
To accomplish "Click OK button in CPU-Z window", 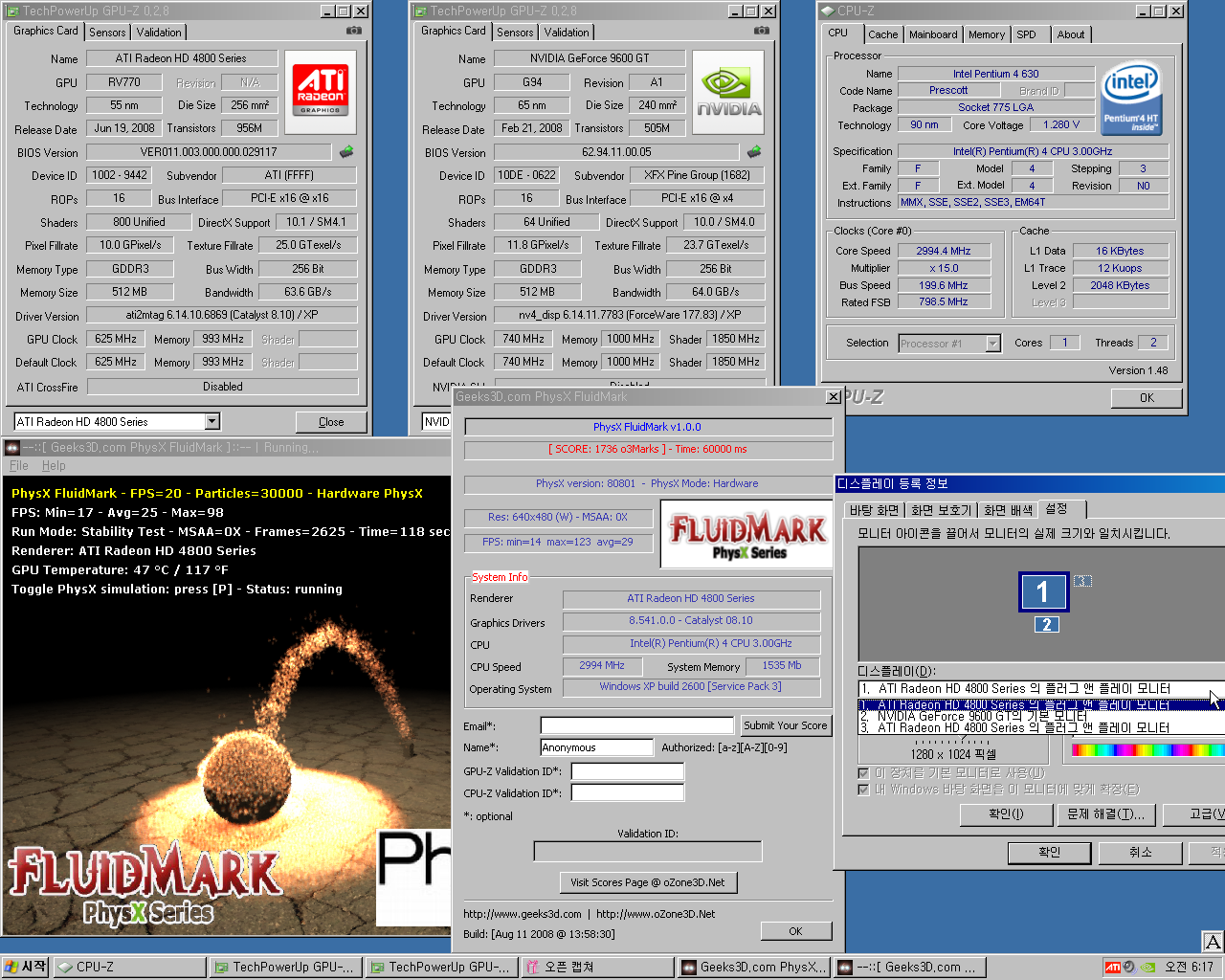I will (x=1147, y=398).
